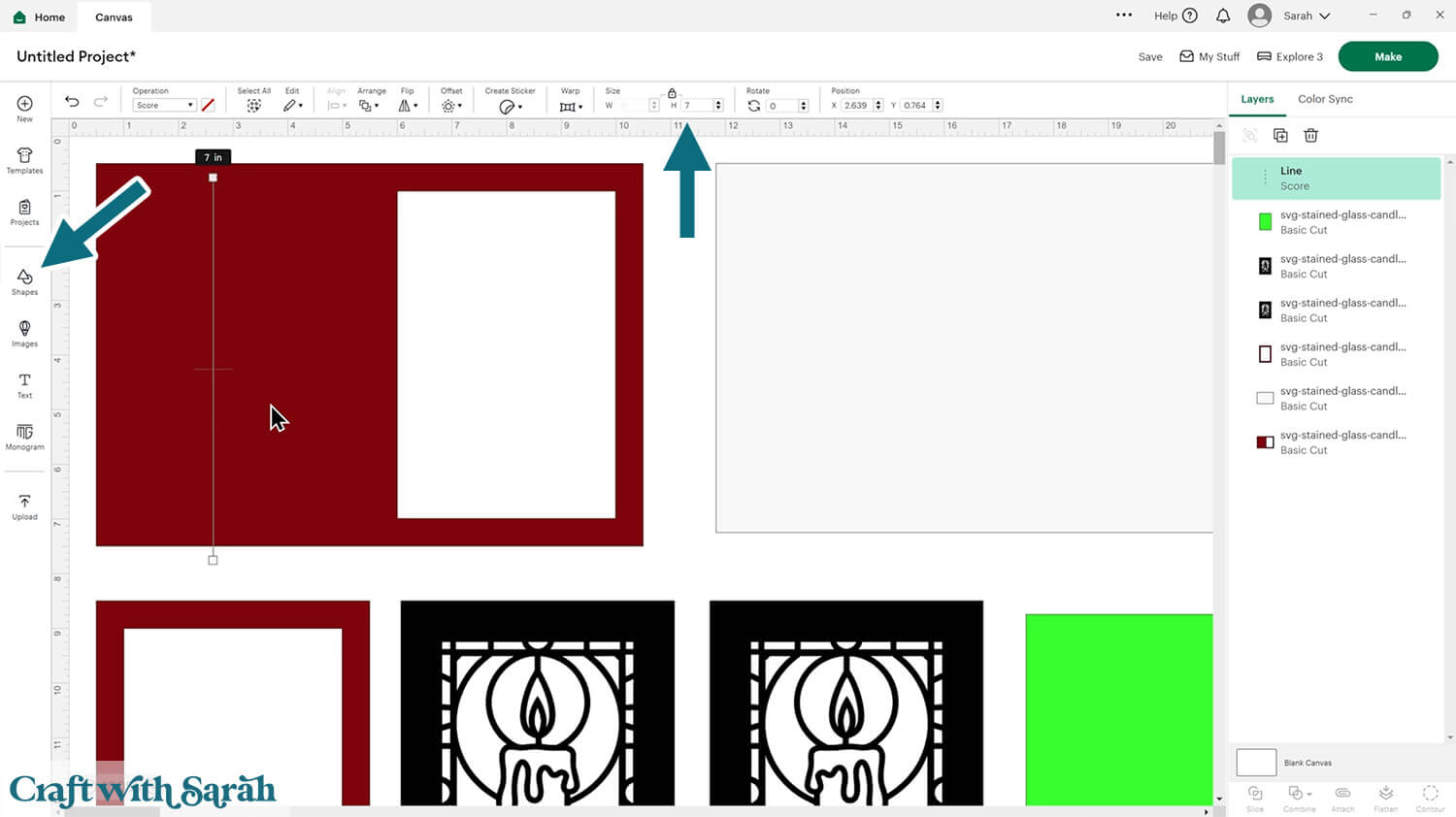Undo the last action
The width and height of the screenshot is (1456, 817).
[x=72, y=102]
